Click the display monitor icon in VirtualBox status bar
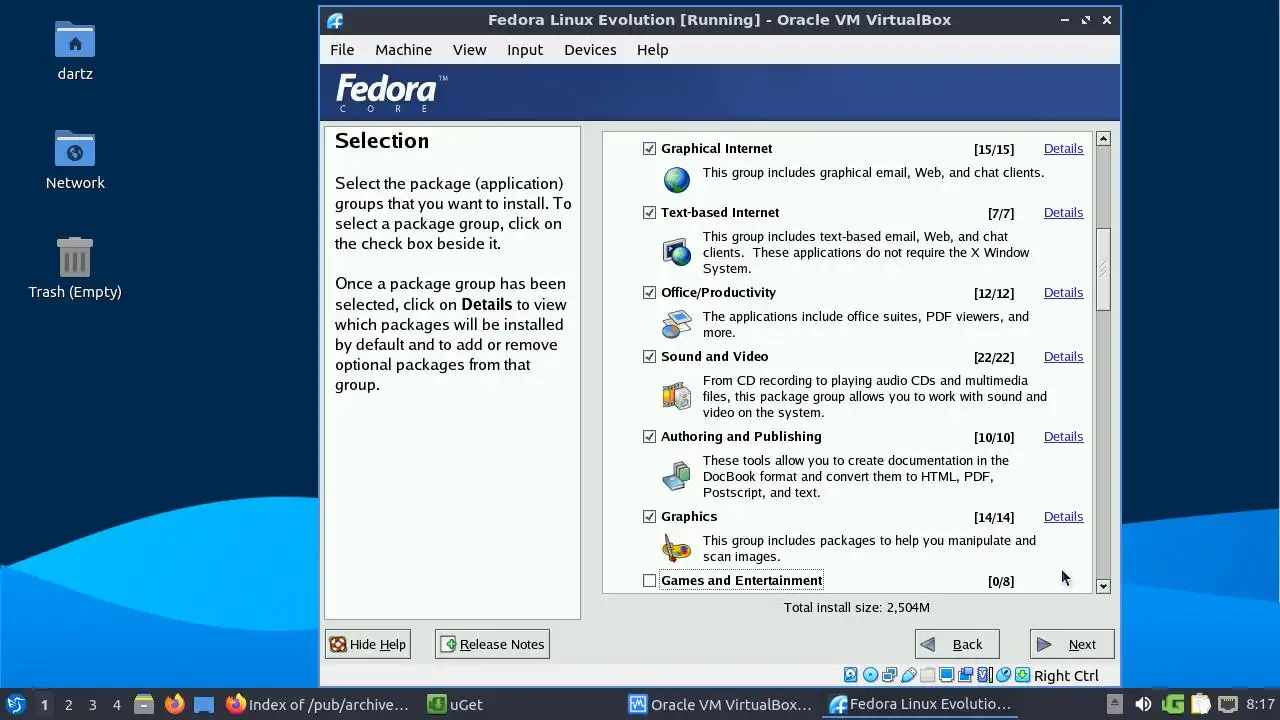This screenshot has width=1280, height=720. (x=946, y=675)
